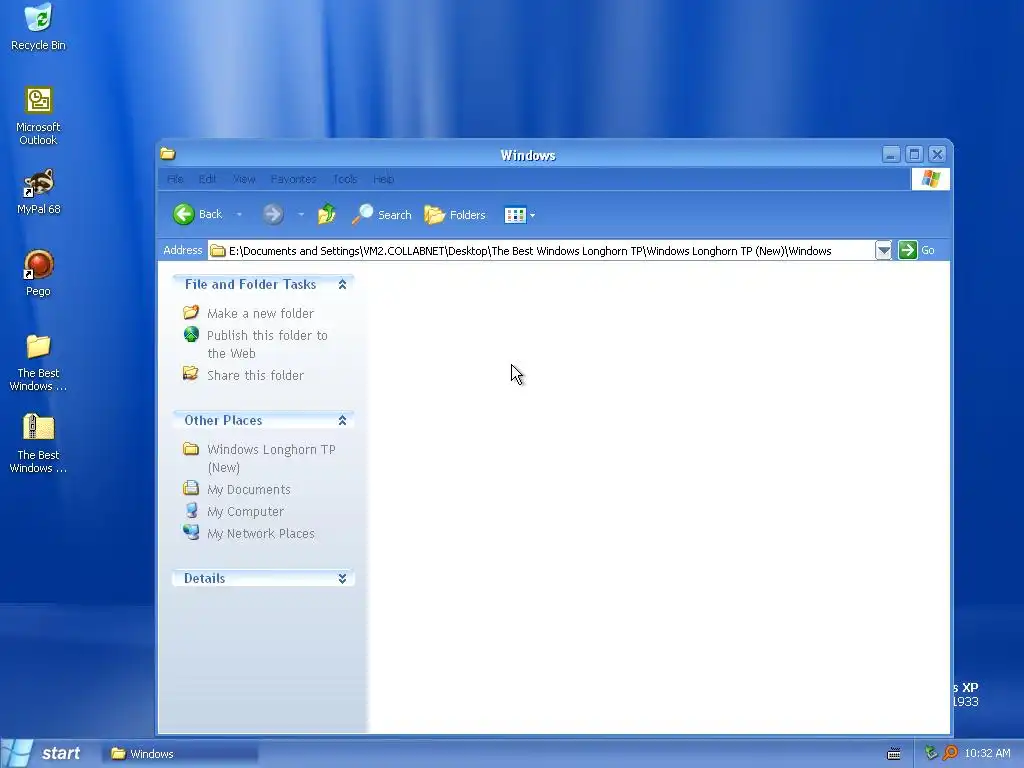Open Forward history dropdown arrow
Image resolution: width=1024 pixels, height=768 pixels.
pyautogui.click(x=300, y=214)
